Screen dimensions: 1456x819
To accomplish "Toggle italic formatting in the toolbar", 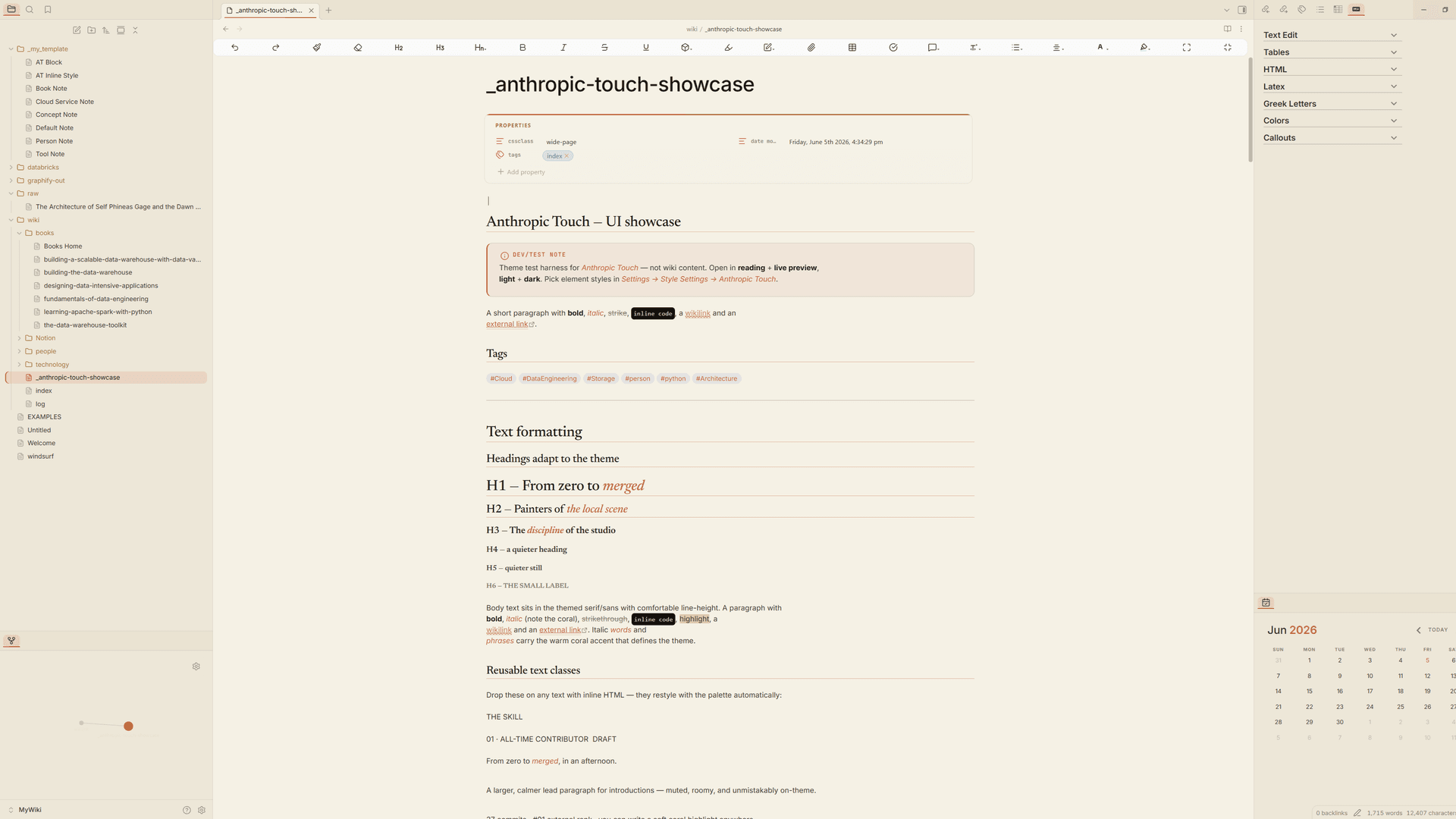I will pyautogui.click(x=563, y=48).
